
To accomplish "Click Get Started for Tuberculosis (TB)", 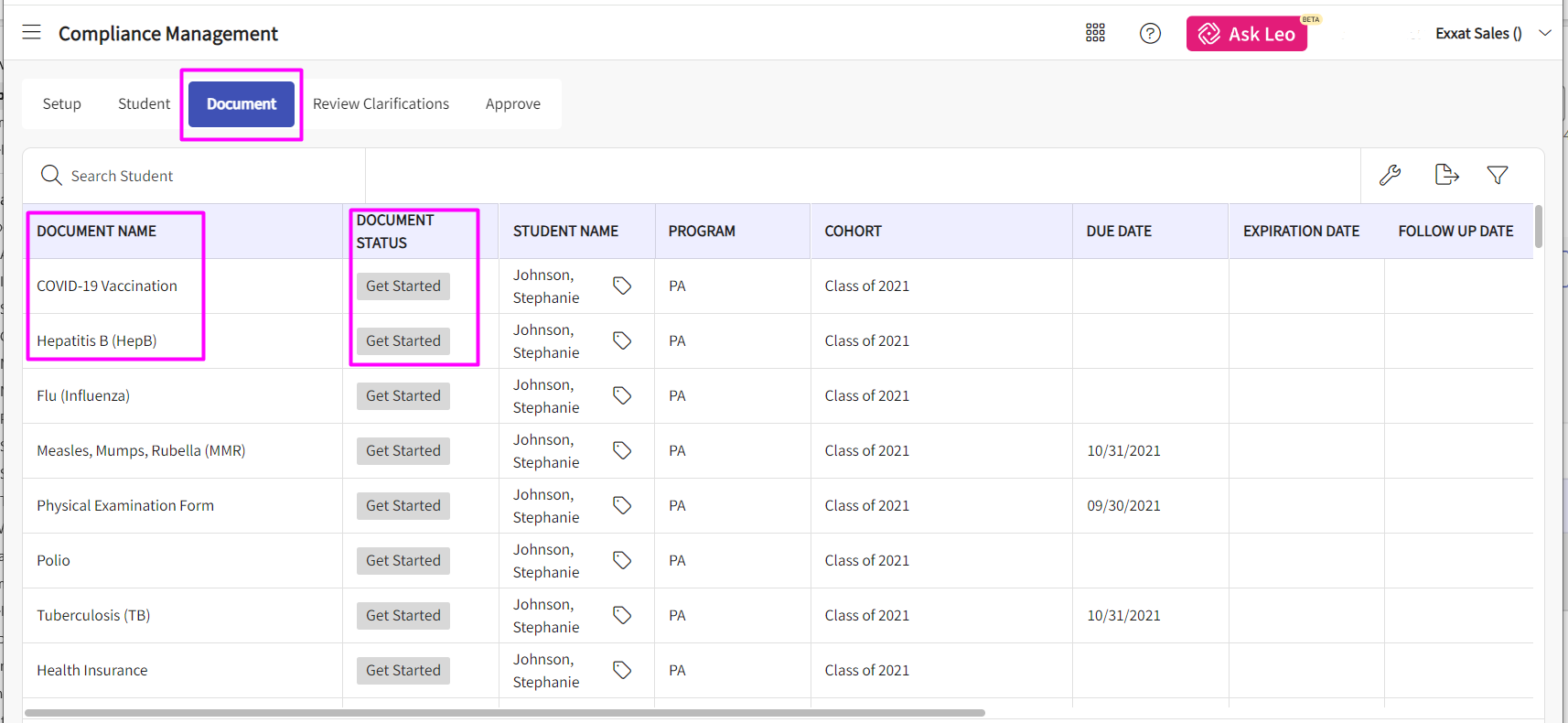I will click(403, 616).
